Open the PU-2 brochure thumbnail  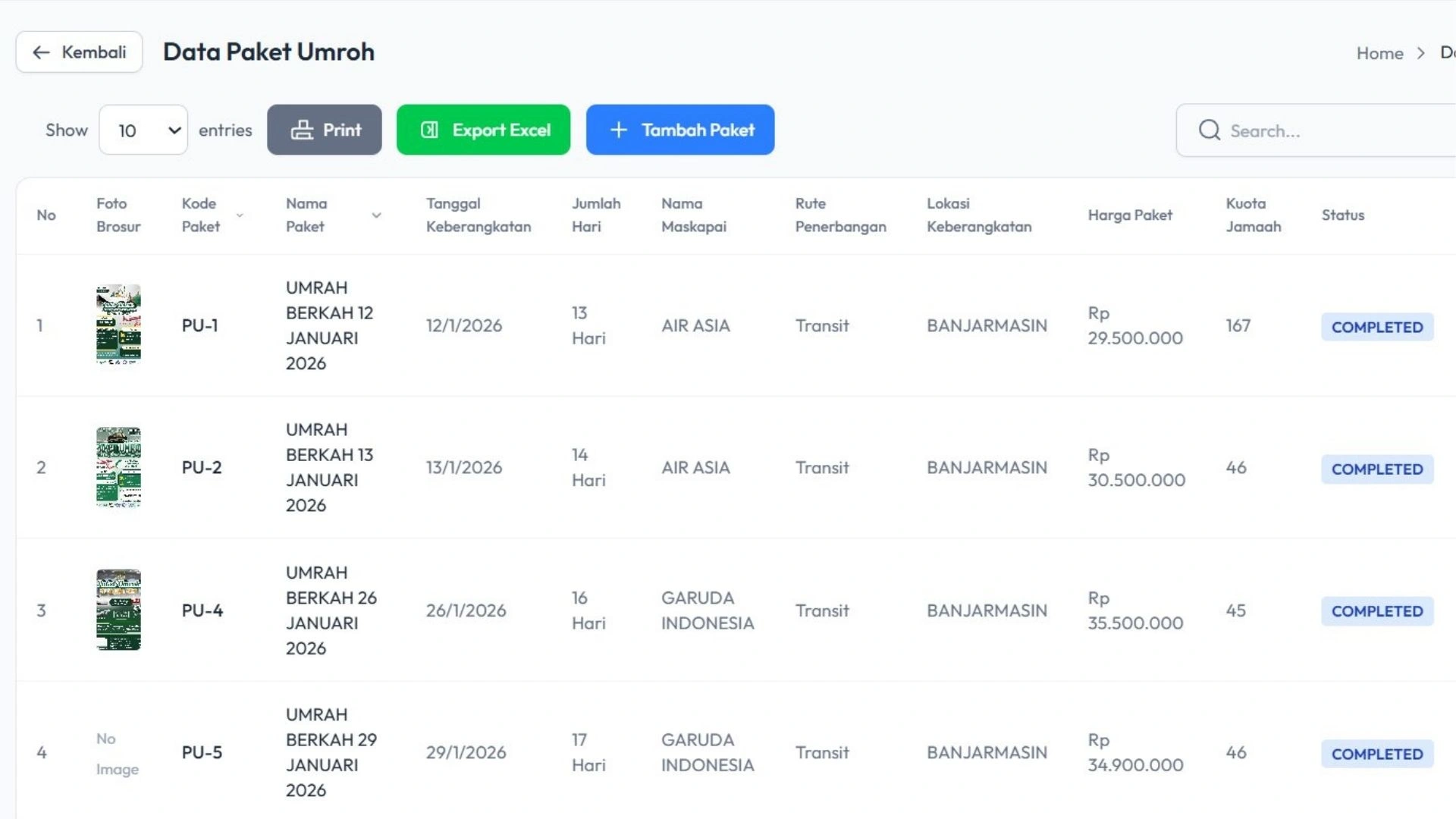118,467
